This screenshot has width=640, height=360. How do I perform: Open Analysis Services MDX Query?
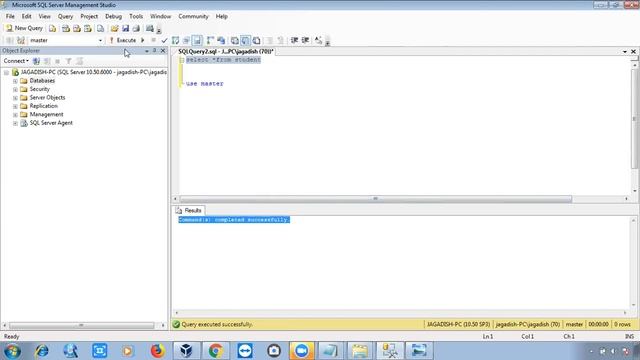(x=66, y=28)
